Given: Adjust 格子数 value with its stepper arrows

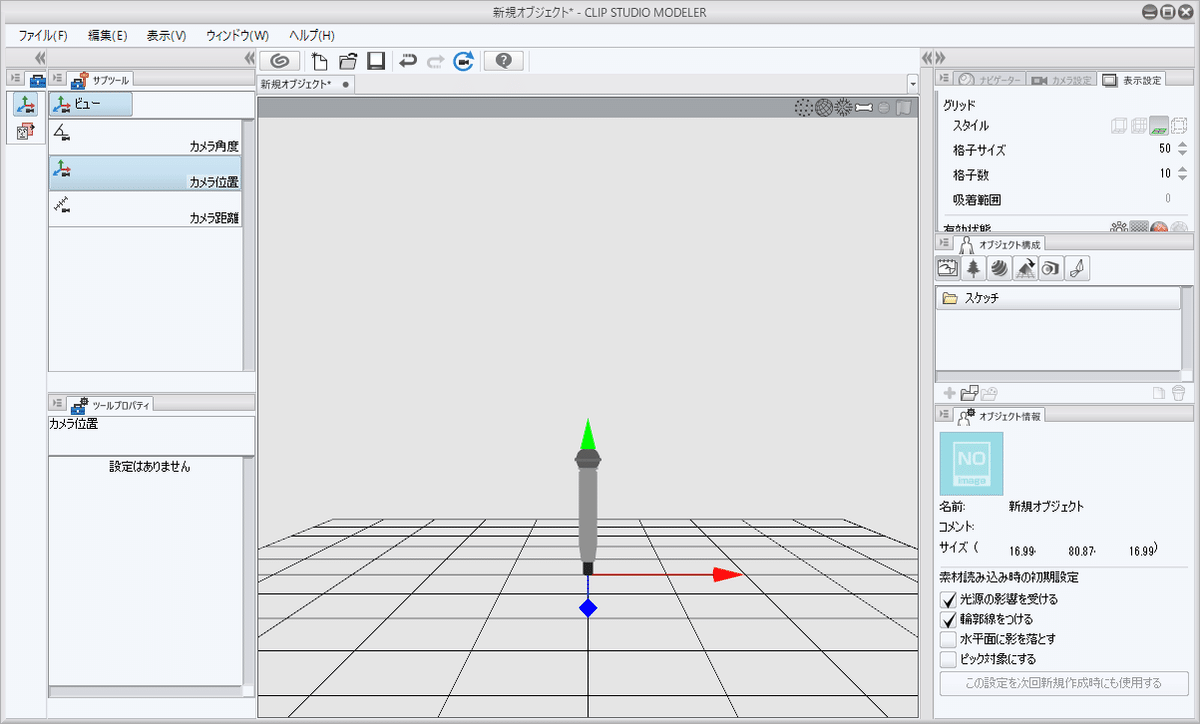Looking at the screenshot, I should 1182,173.
